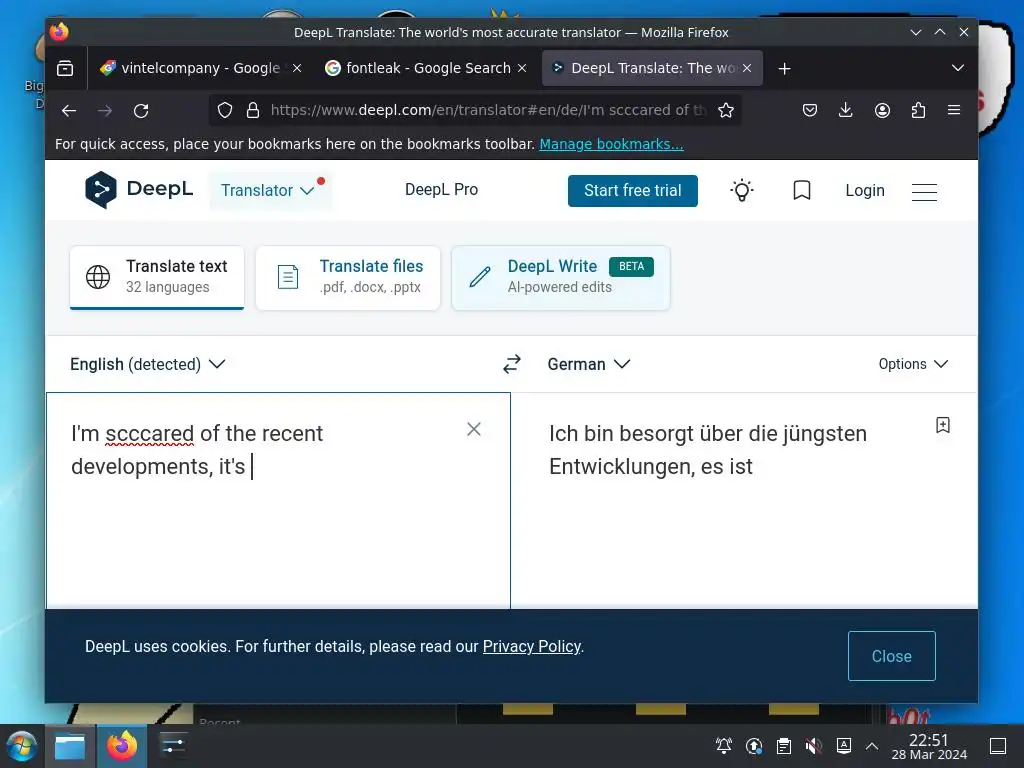
Task: Open the Privacy Policy link
Action: tap(532, 647)
